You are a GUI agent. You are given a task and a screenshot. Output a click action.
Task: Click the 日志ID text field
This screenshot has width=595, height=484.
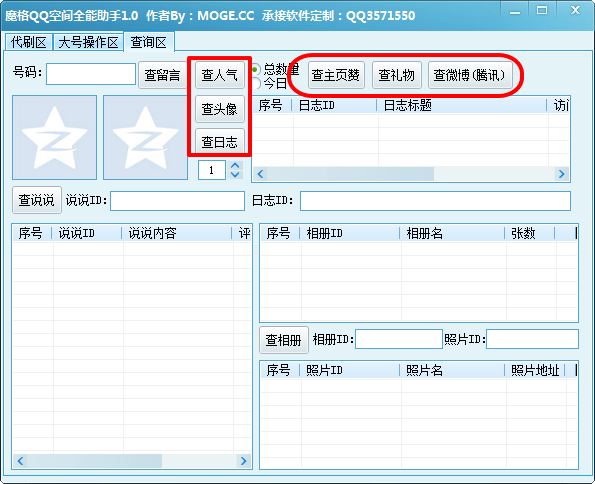click(x=435, y=201)
